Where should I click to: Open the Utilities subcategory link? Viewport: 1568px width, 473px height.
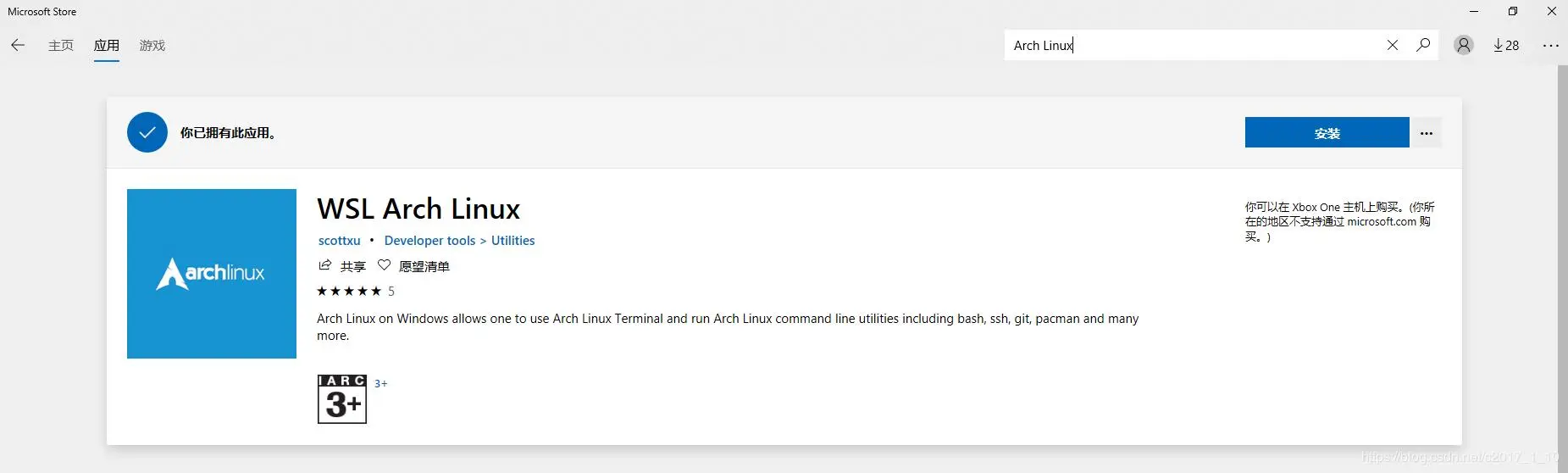click(513, 241)
